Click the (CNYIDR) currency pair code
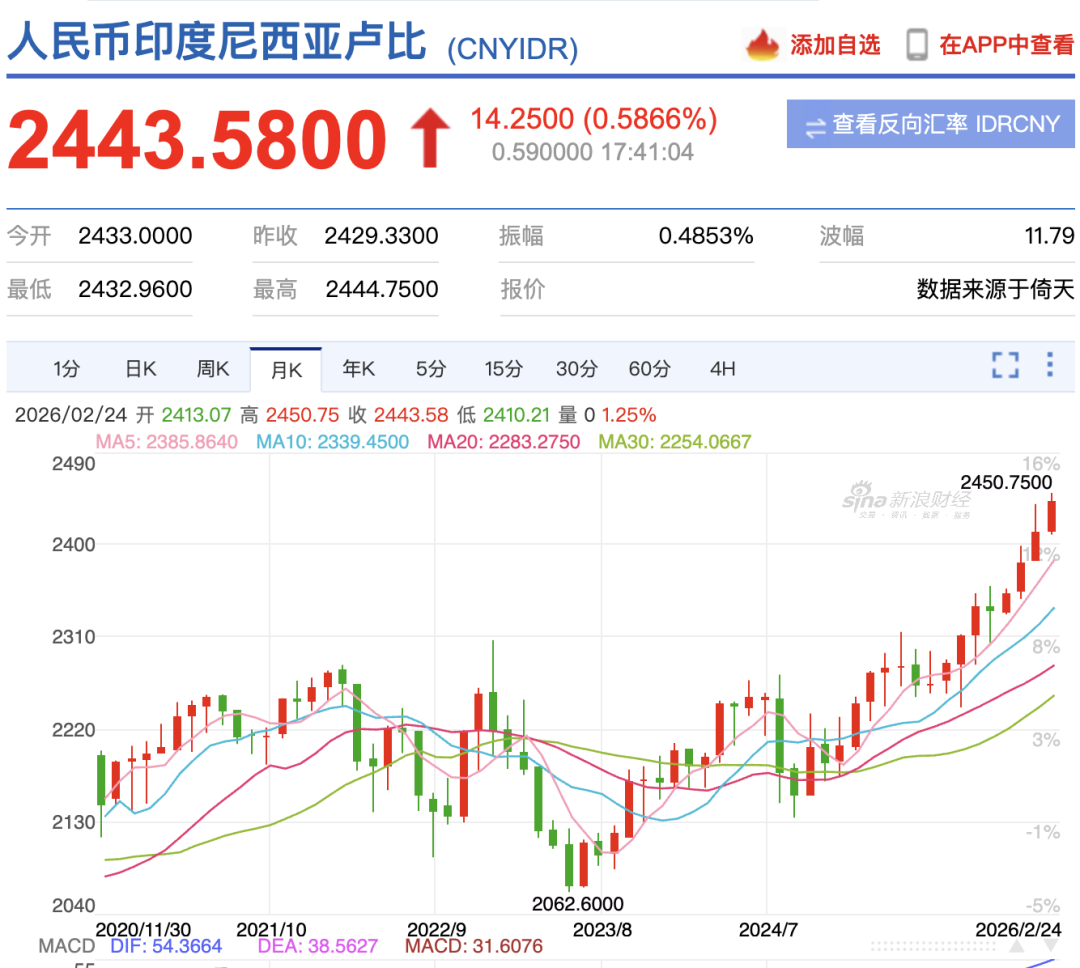The image size is (1080, 968). [x=512, y=49]
